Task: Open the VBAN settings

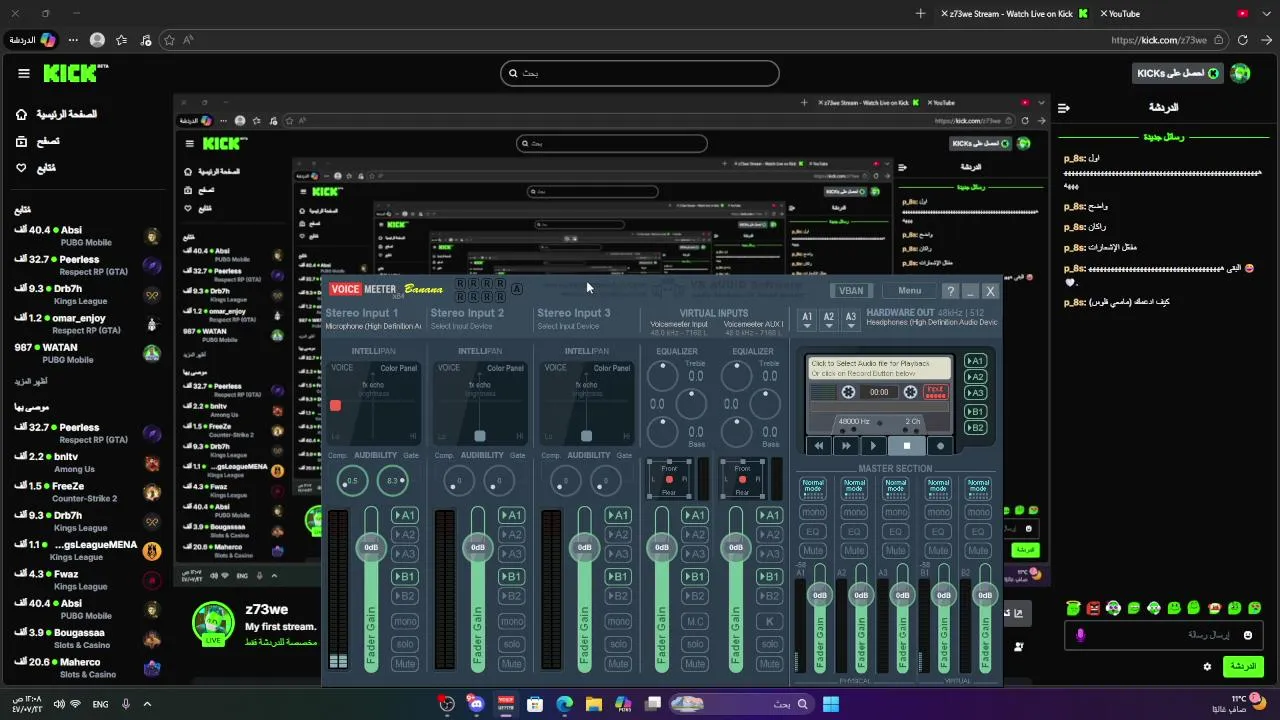Action: click(851, 291)
